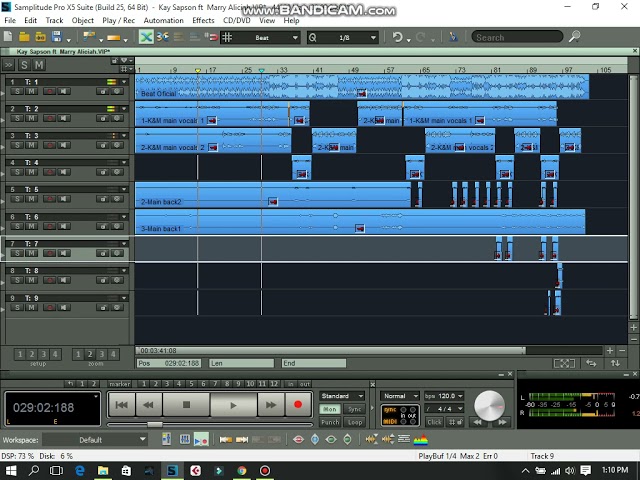
Task: Create a new project with the New icon
Action: tap(8, 37)
